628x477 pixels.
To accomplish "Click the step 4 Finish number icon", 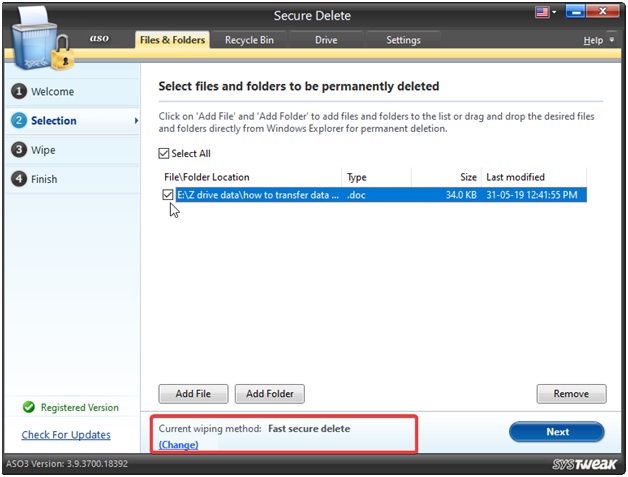I will coord(18,179).
